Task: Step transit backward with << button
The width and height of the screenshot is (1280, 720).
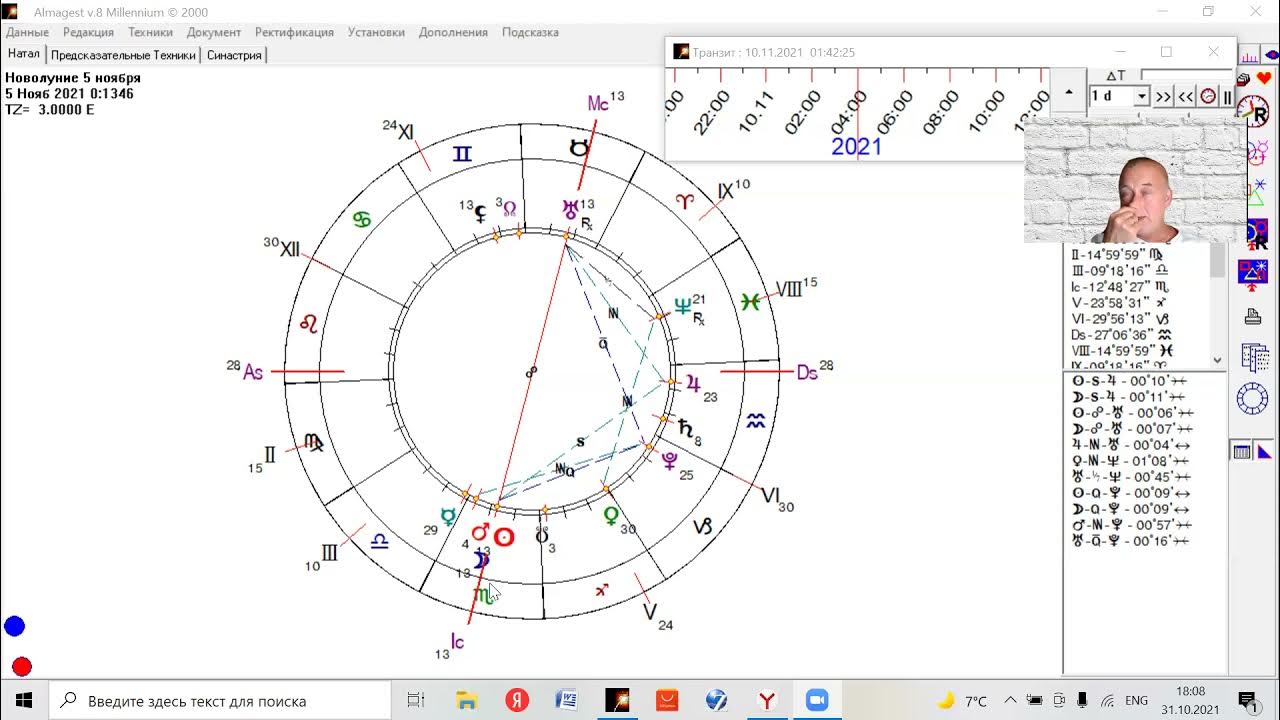Action: coord(1185,96)
